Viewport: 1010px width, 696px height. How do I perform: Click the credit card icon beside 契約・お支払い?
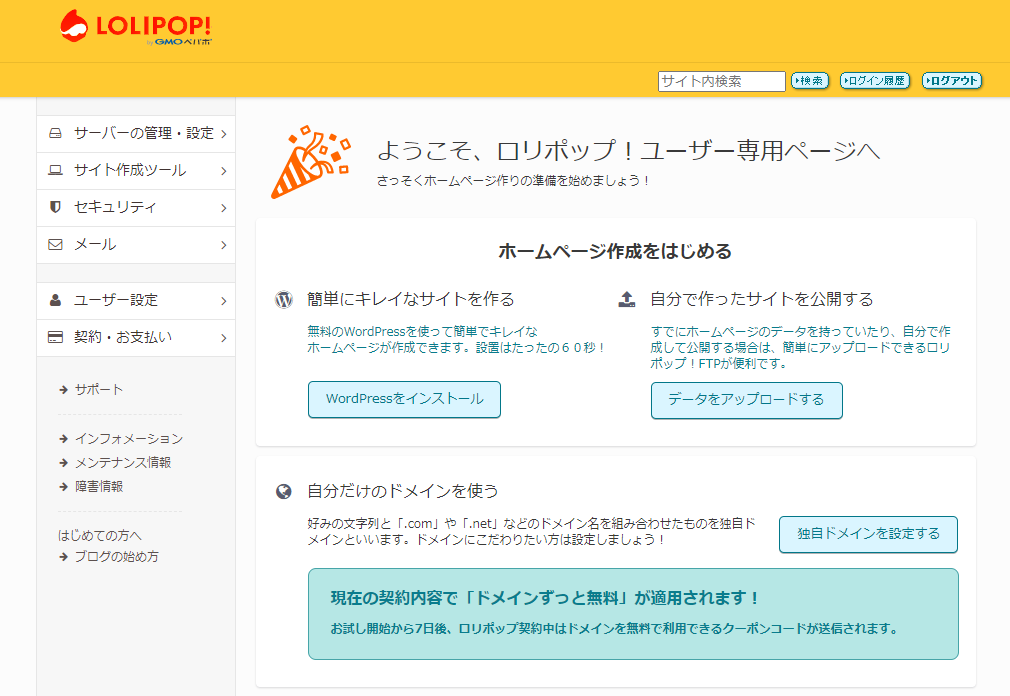[x=55, y=337]
